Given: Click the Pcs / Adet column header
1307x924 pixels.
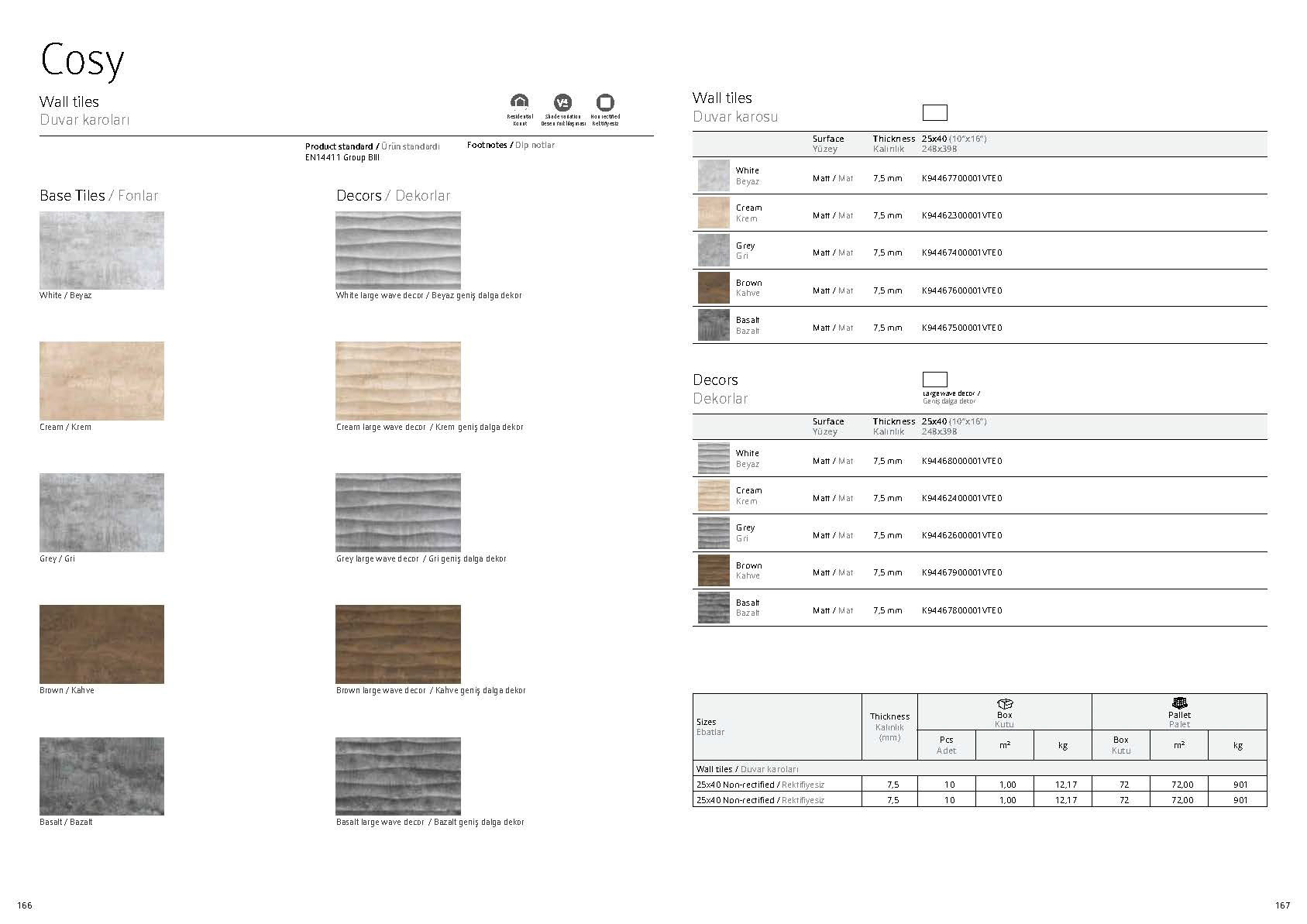Looking at the screenshot, I should (946, 745).
